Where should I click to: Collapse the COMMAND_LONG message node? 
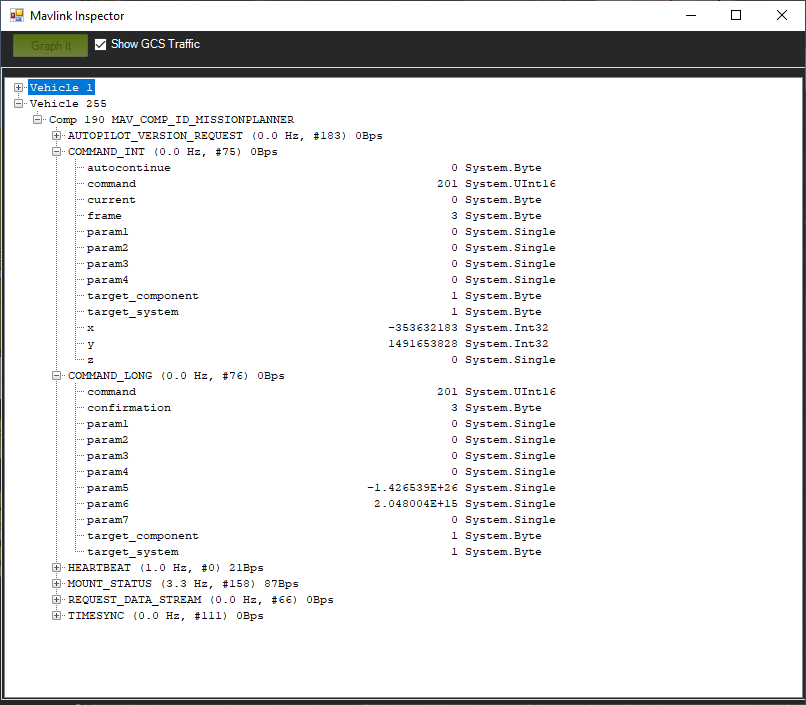[57, 376]
